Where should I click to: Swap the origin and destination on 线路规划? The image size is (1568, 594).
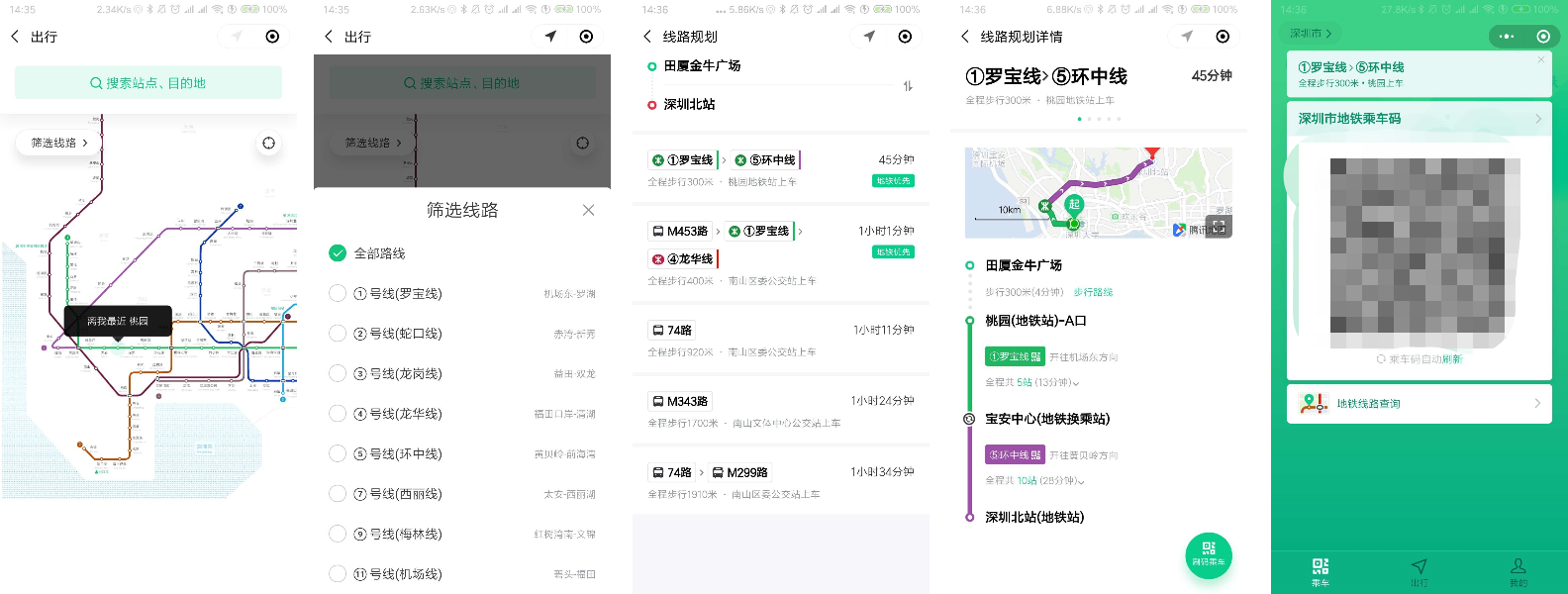point(908,86)
